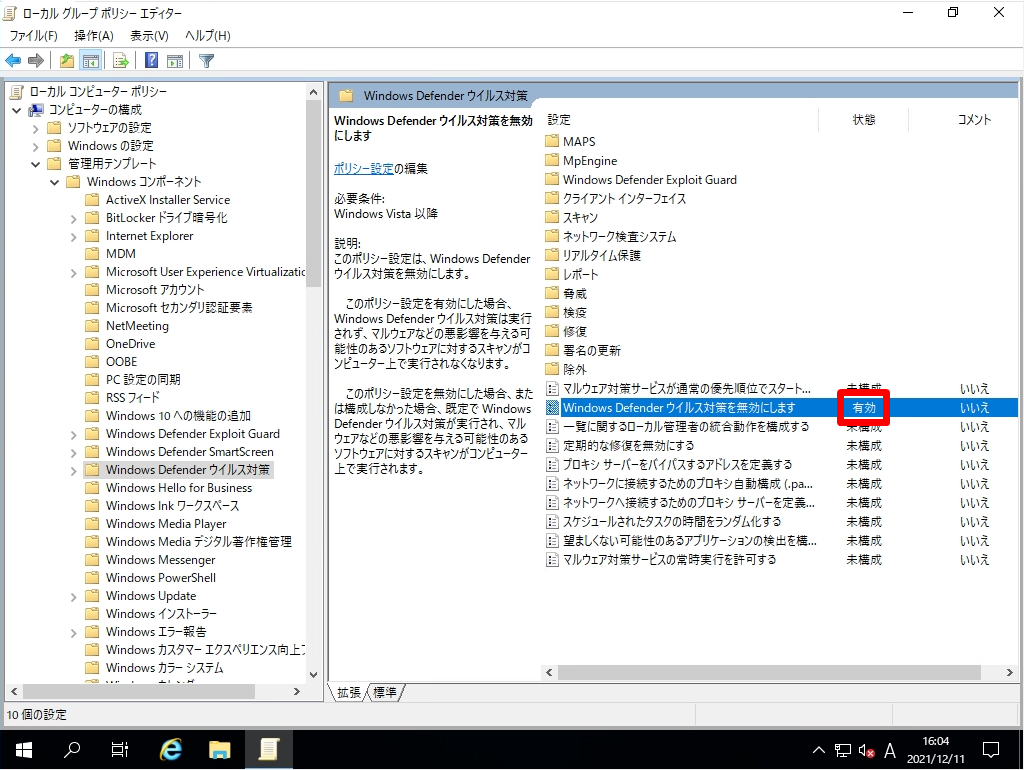The image size is (1024, 770).
Task: Go up one level with folder icon
Action: (67, 61)
